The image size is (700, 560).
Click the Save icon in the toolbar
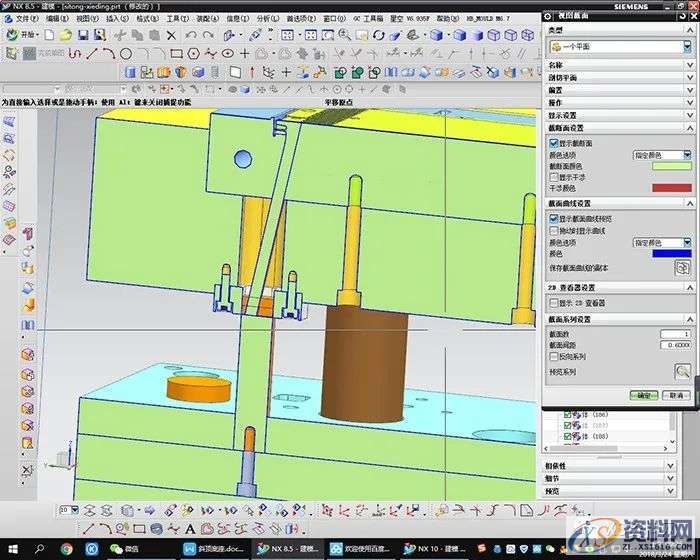83,35
